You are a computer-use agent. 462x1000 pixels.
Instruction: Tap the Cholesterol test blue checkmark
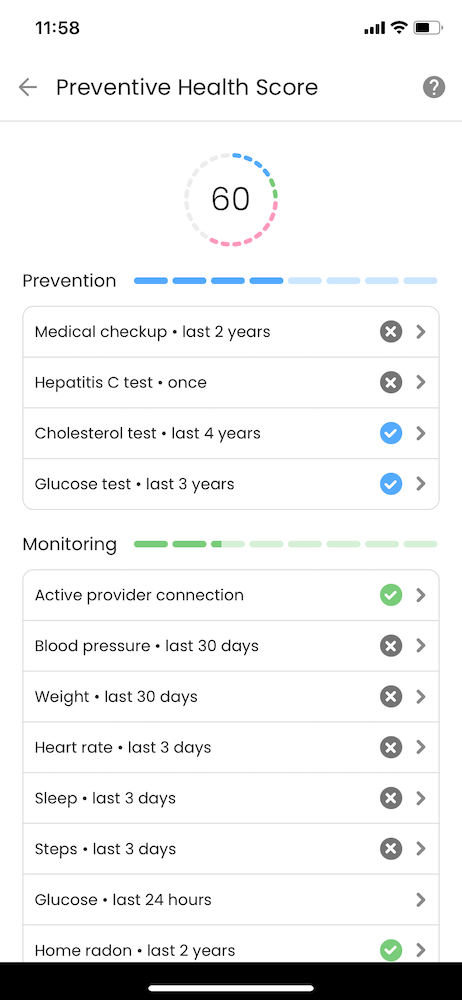tap(391, 434)
